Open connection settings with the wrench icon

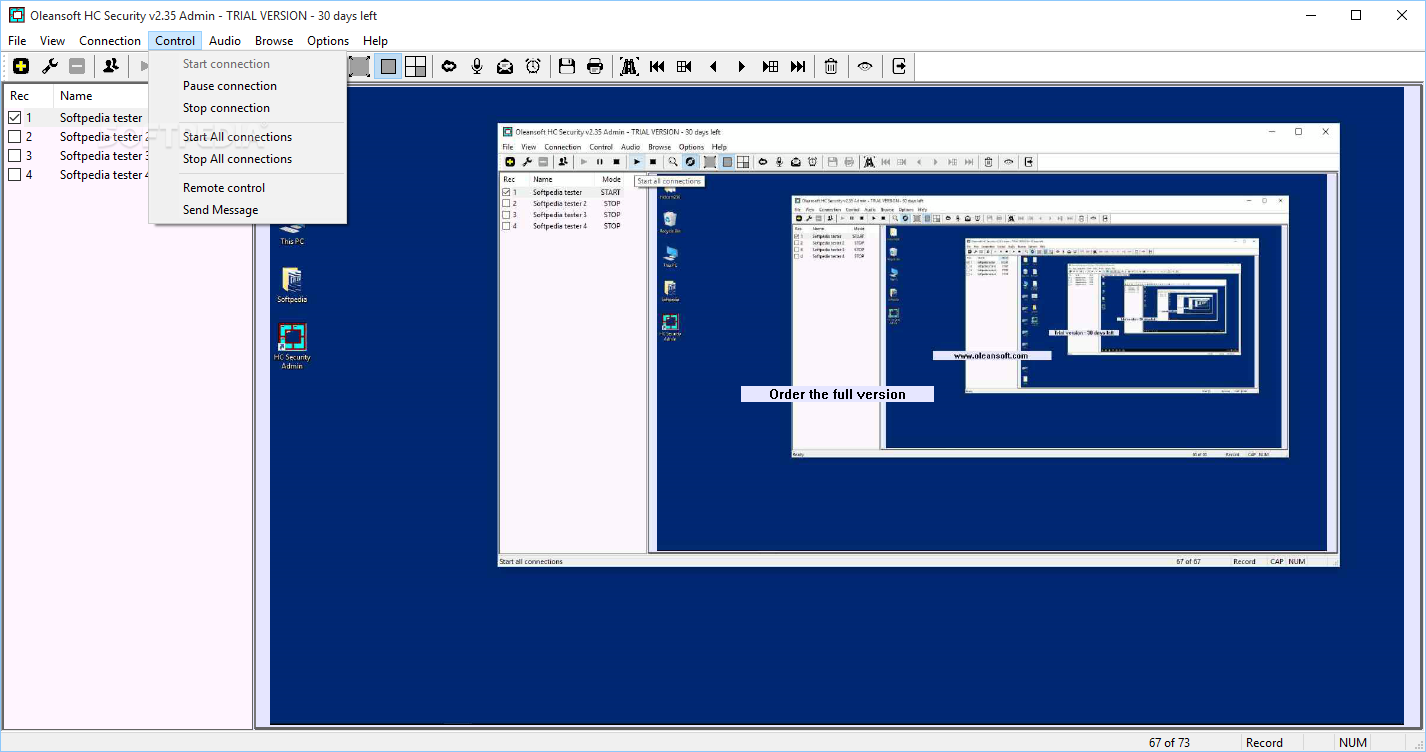[x=49, y=67]
